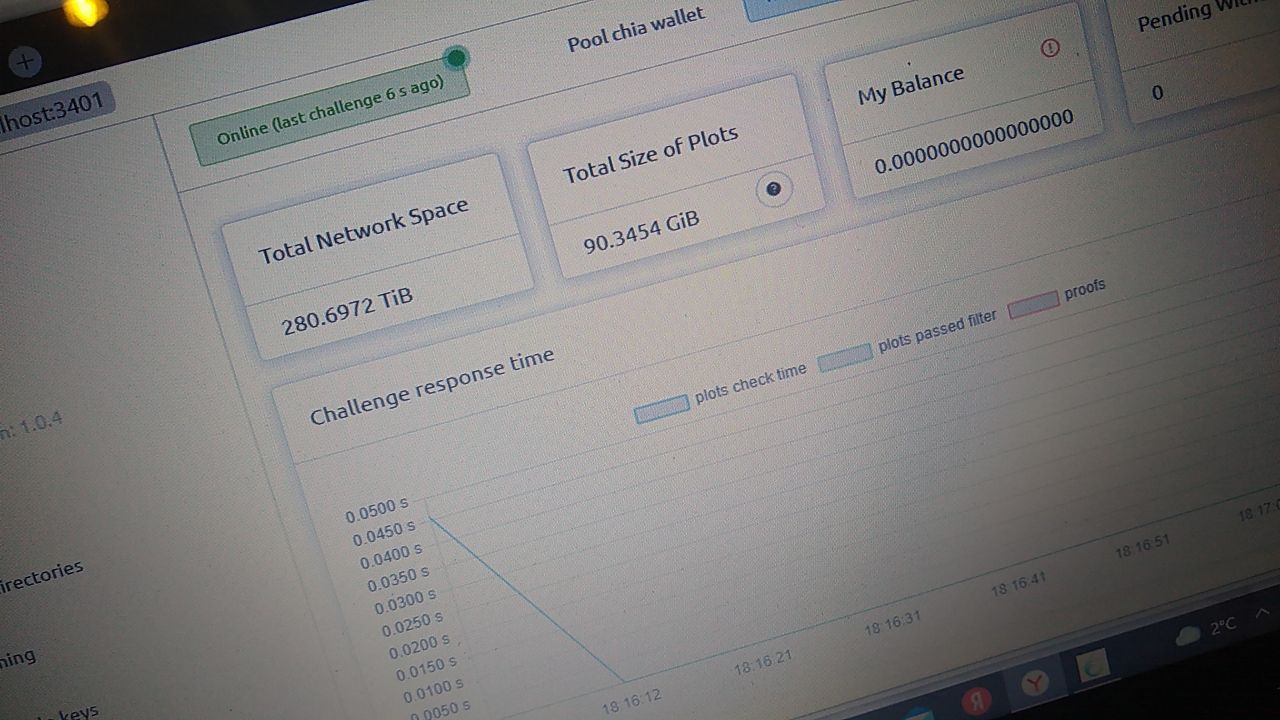Open the green crescent app taskbar icon
Screen dimensions: 1280x720
[1094, 666]
